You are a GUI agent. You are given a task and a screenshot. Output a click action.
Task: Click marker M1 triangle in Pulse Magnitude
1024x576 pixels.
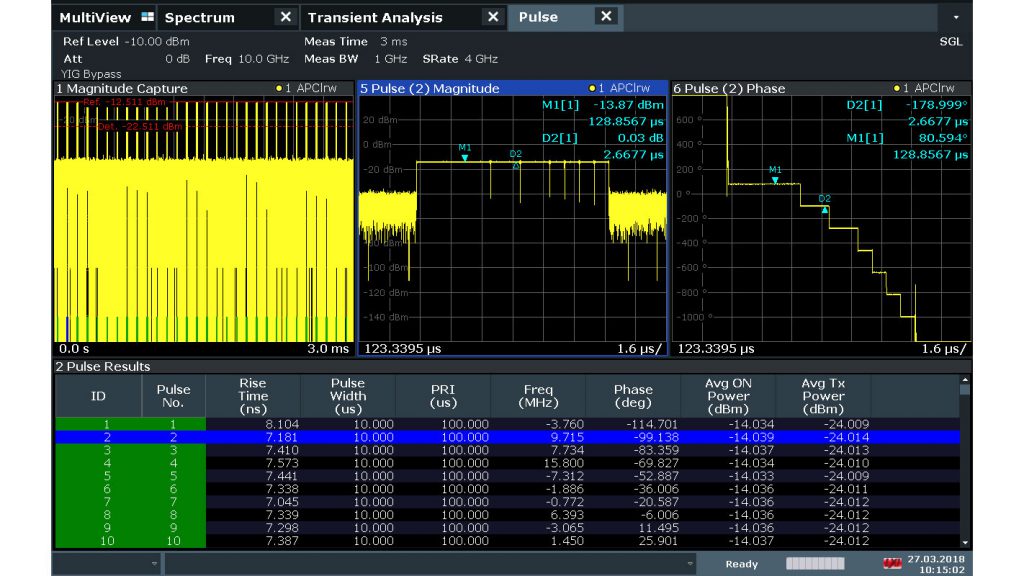coord(465,157)
